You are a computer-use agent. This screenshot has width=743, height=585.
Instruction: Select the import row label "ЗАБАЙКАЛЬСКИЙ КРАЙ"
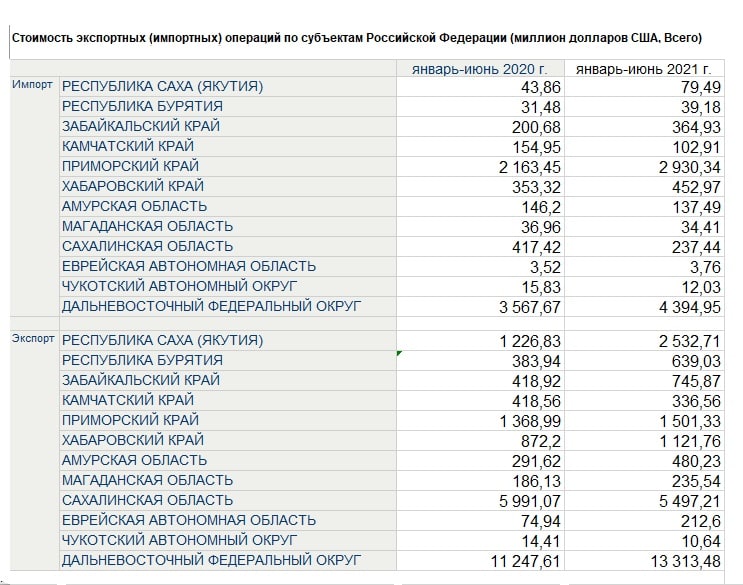click(x=141, y=126)
